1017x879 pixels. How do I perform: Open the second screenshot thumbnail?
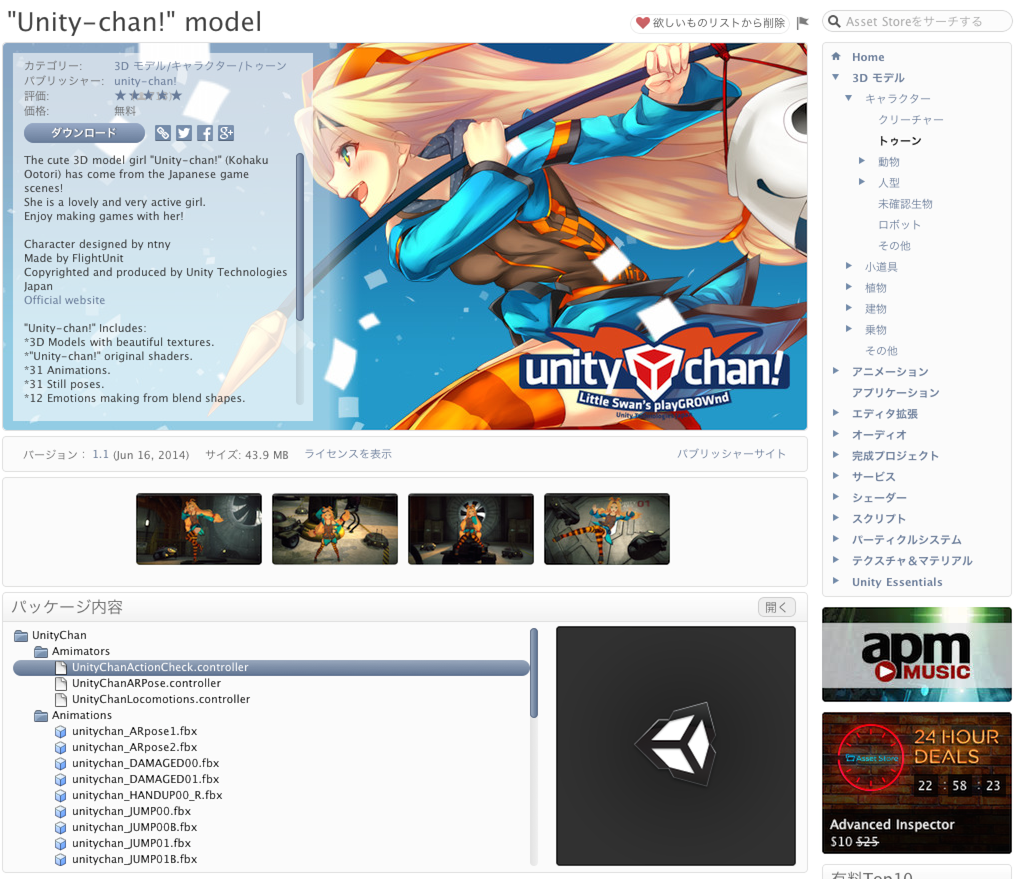coord(335,529)
